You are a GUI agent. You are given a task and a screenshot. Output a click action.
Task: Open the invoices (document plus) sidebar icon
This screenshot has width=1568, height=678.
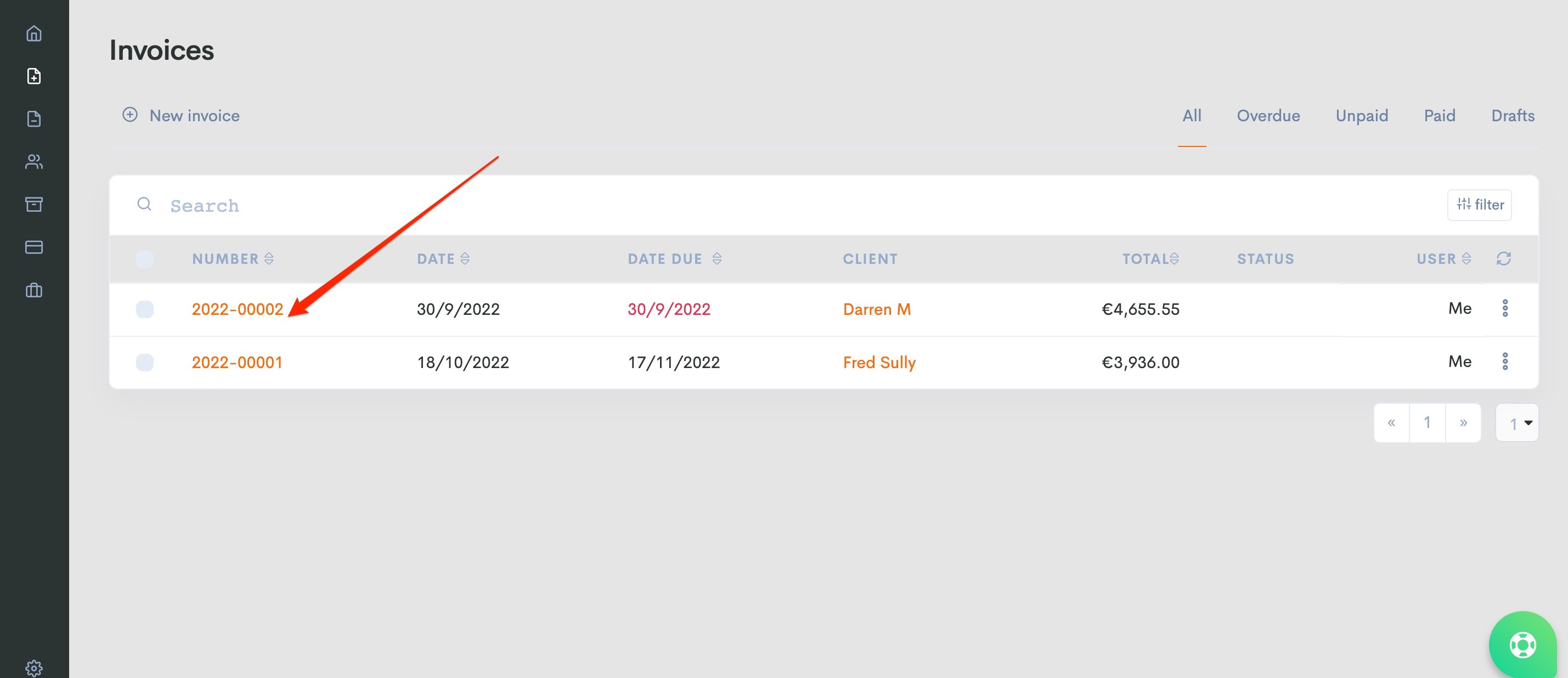(x=34, y=76)
